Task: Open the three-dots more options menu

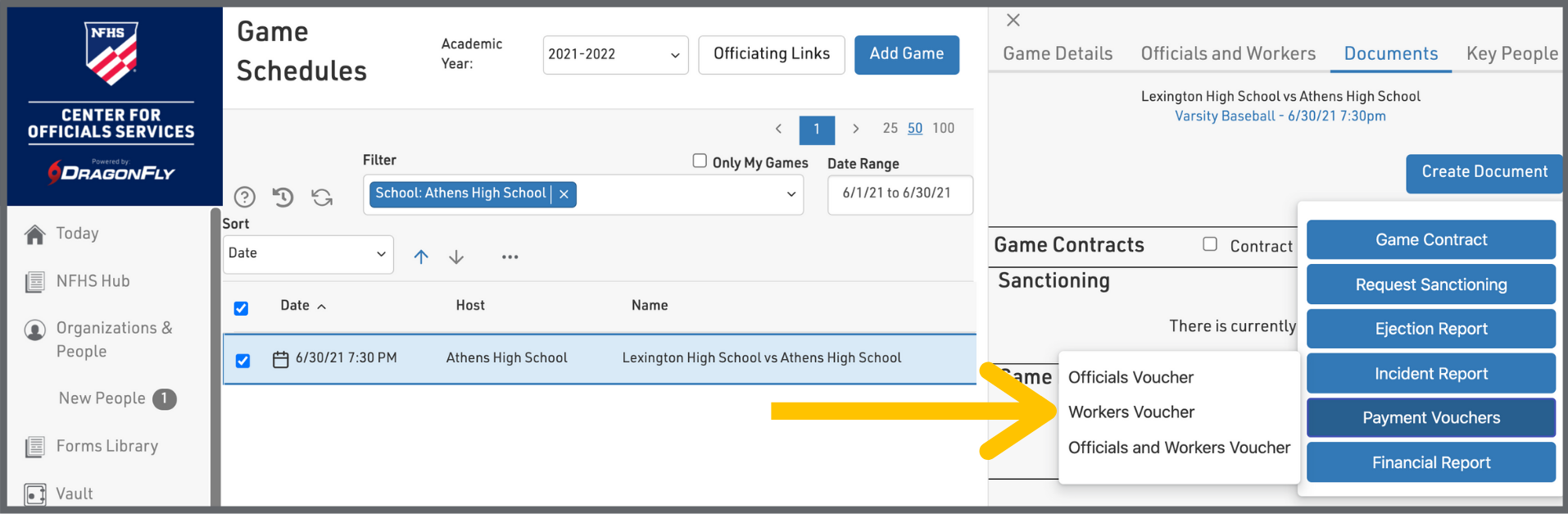Action: pyautogui.click(x=510, y=257)
